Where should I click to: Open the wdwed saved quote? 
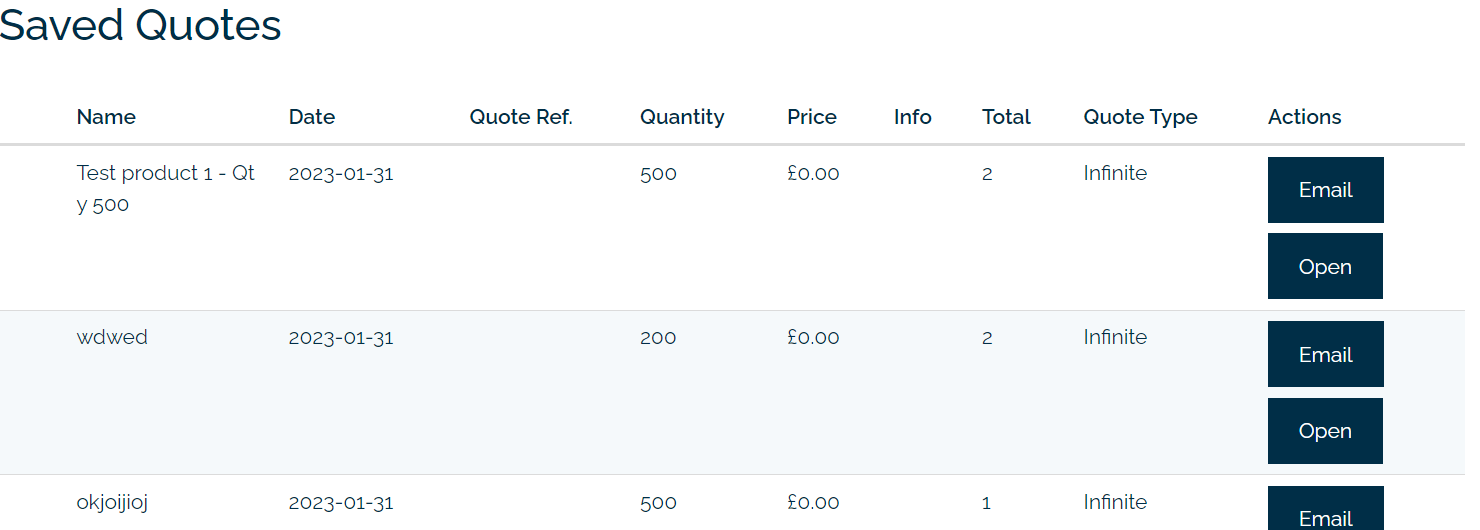point(1325,431)
